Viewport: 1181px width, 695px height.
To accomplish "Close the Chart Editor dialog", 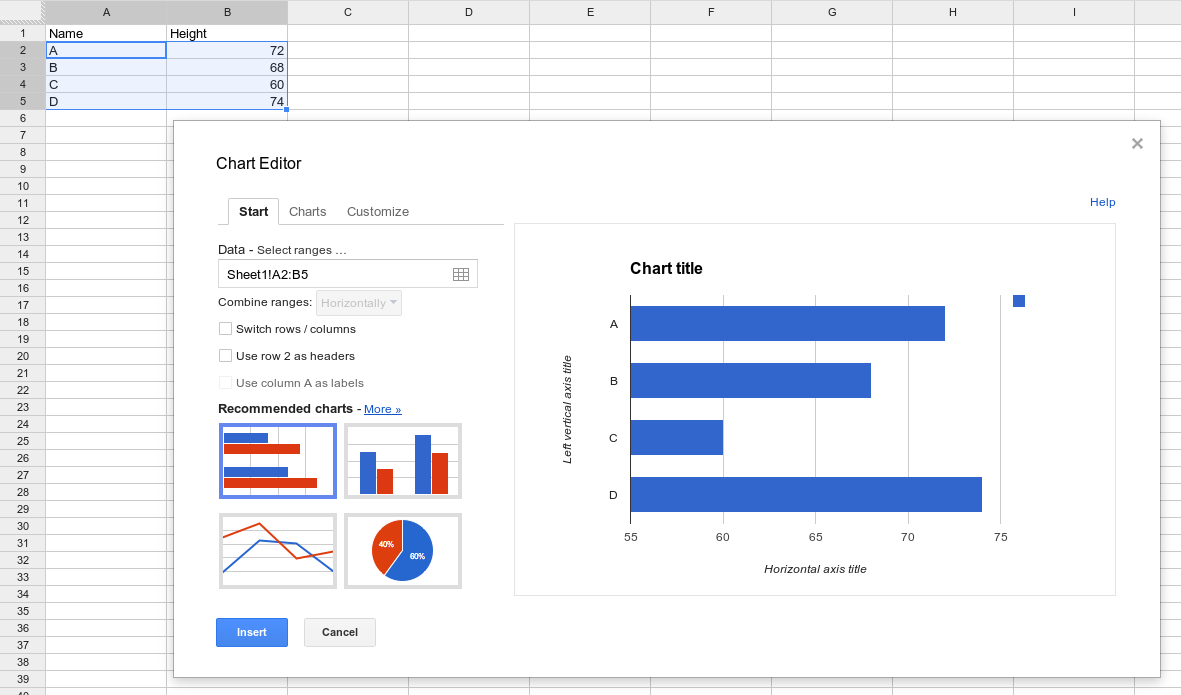I will [1137, 143].
